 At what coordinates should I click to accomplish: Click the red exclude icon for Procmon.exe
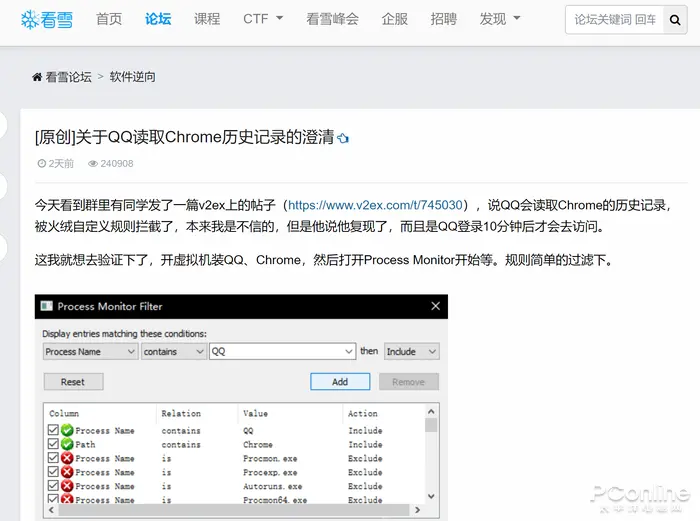click(x=67, y=458)
